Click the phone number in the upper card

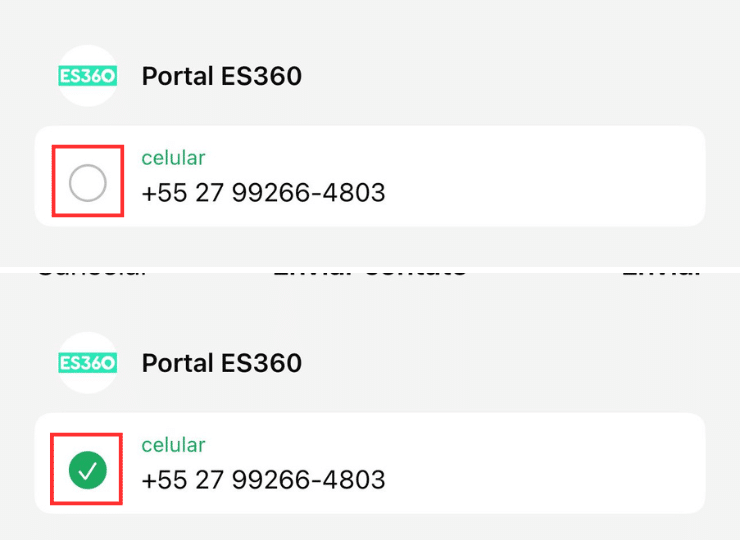263,193
